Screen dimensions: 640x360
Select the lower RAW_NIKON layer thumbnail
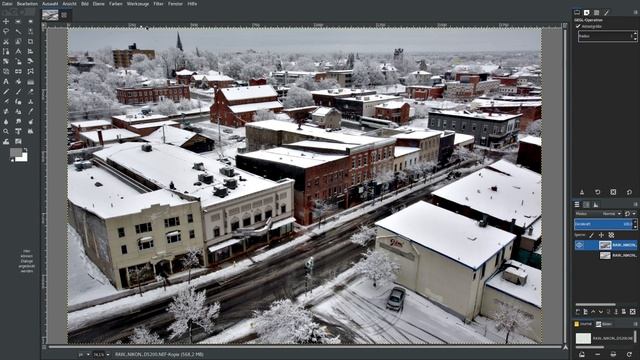[605, 256]
